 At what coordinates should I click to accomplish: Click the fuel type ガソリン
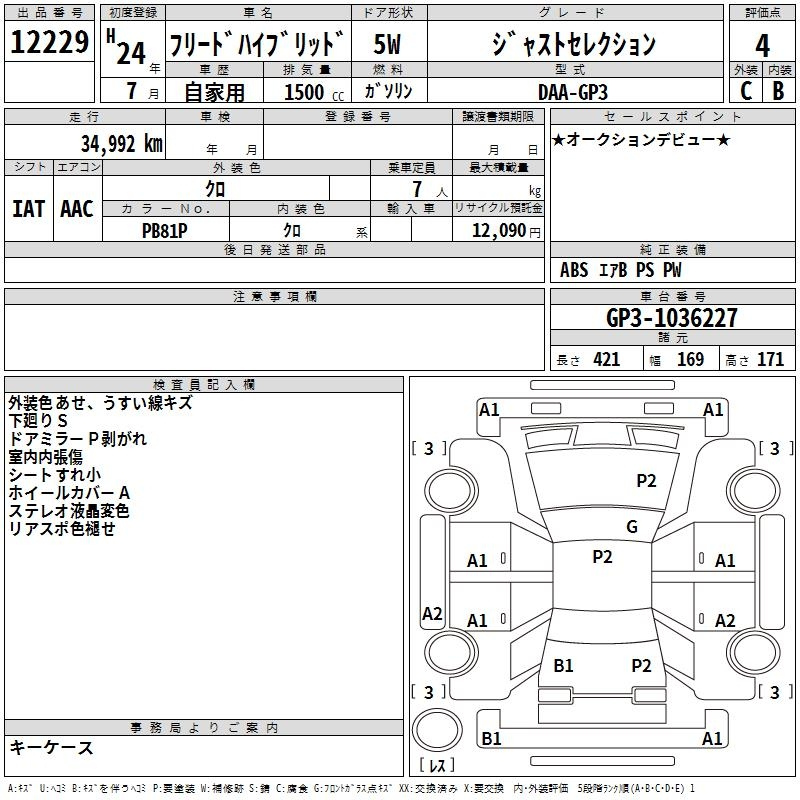(388, 91)
